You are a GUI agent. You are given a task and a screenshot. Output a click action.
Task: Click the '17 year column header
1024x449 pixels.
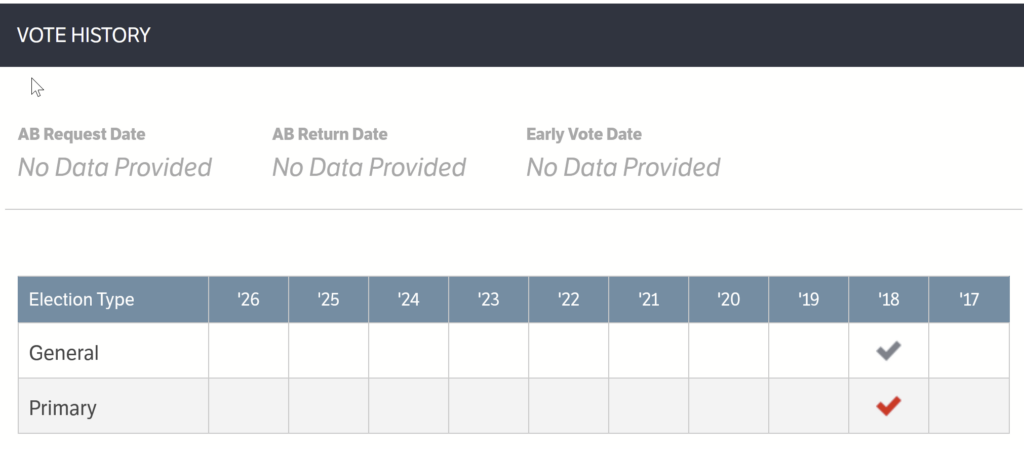pyautogui.click(x=968, y=299)
